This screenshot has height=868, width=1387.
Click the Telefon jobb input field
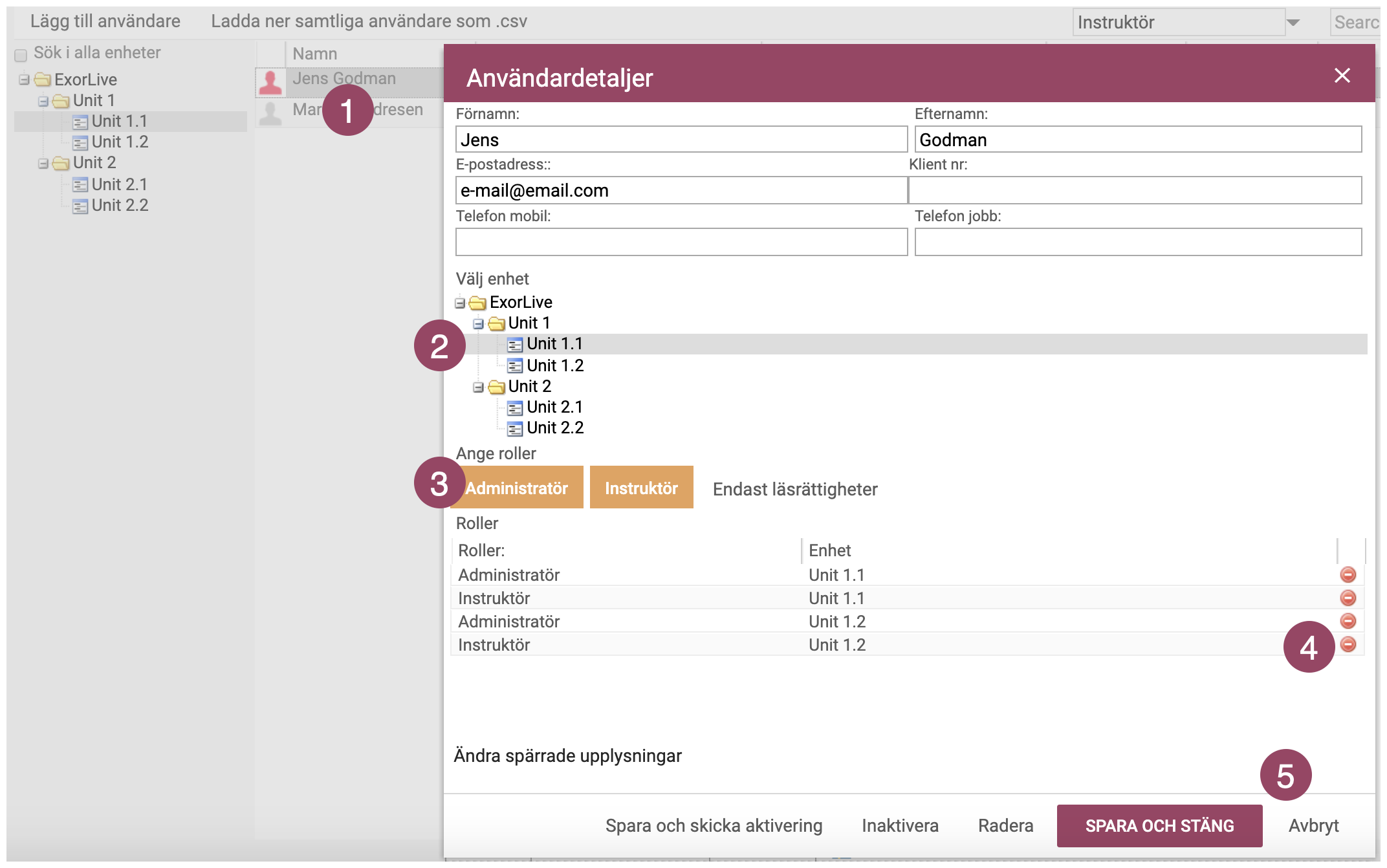point(1138,242)
